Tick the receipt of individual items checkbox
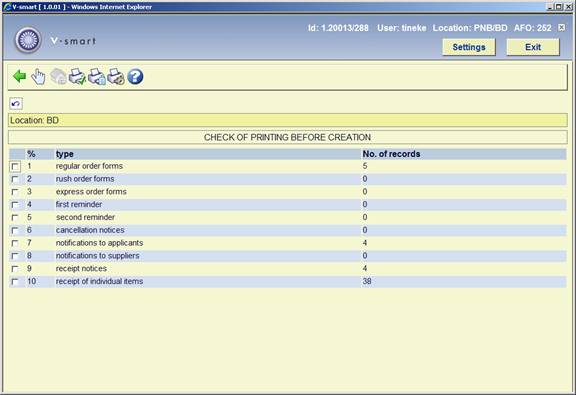 pyautogui.click(x=15, y=282)
